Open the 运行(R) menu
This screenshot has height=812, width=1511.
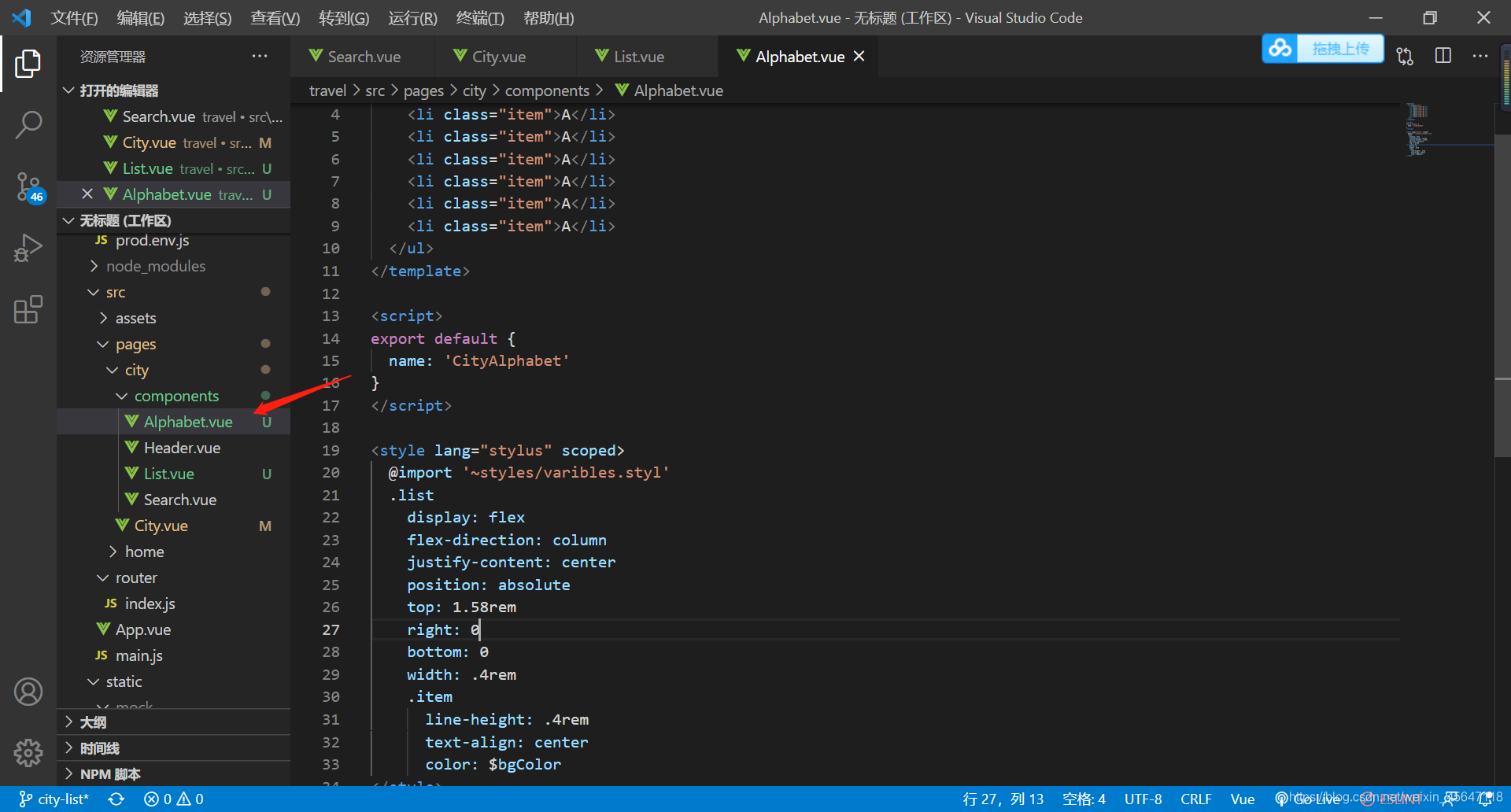coord(412,17)
